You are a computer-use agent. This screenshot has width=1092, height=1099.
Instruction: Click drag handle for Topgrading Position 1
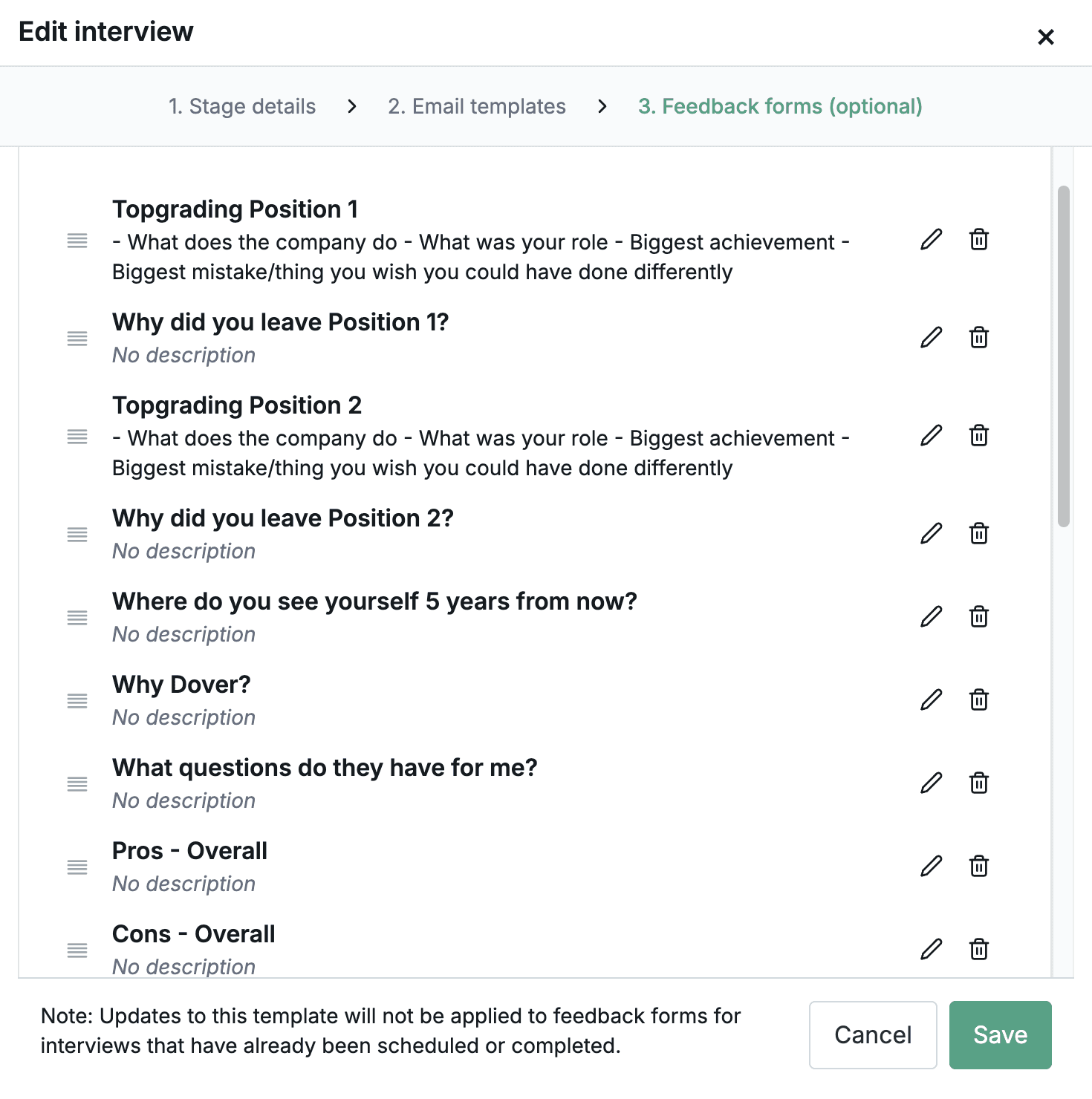tap(77, 241)
